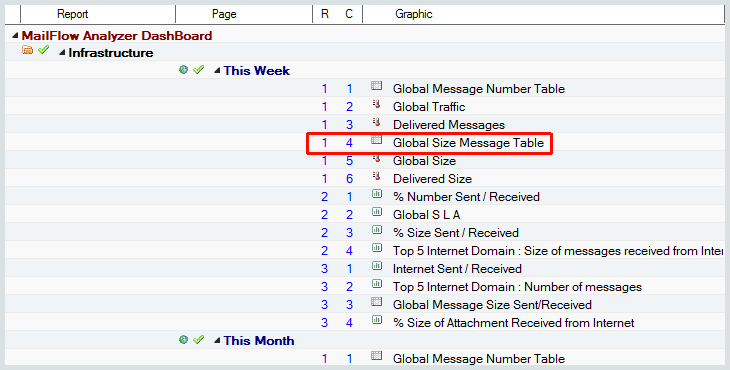This screenshot has width=730, height=370.
Task: Select the % Number Sent / Received label
Action: (466, 197)
